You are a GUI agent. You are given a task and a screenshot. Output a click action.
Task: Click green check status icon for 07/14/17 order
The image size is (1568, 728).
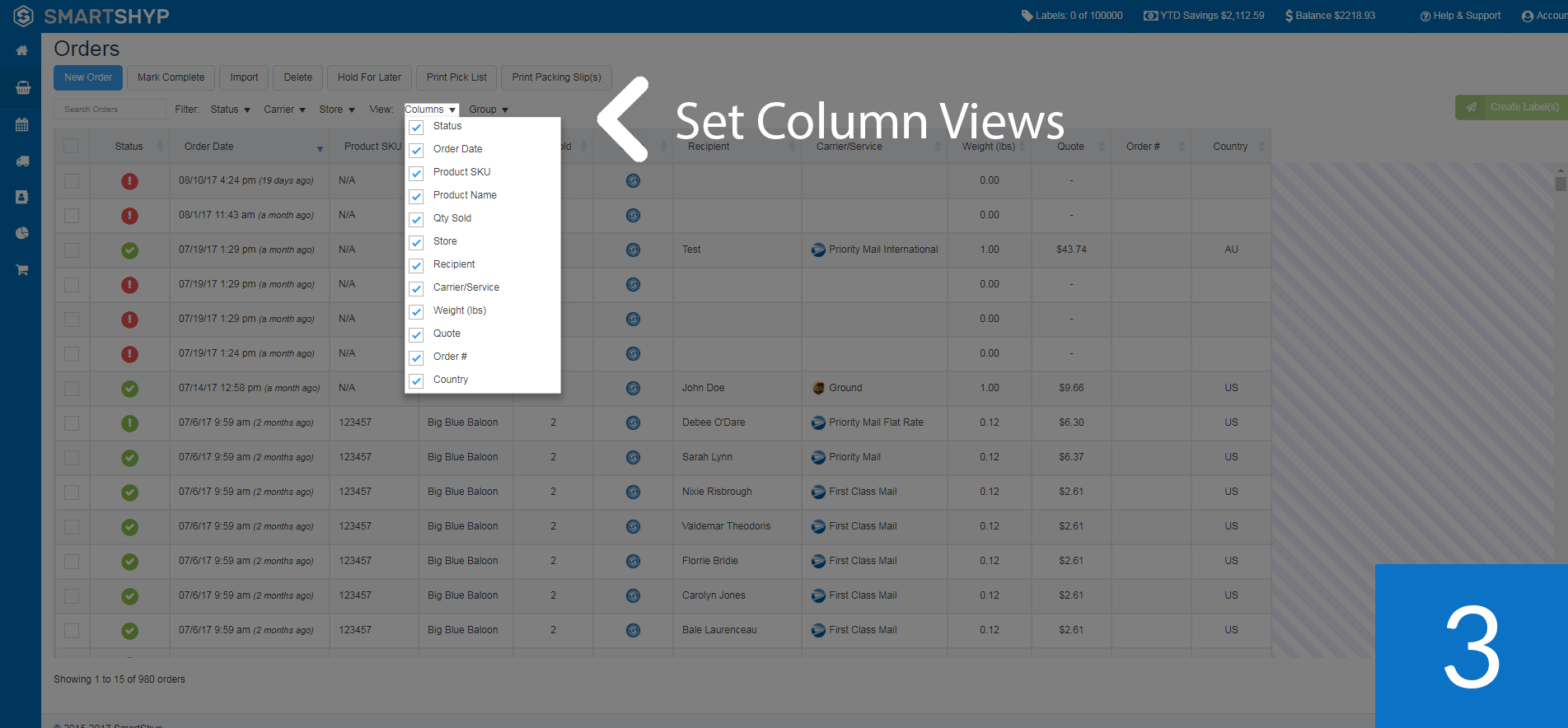point(129,389)
